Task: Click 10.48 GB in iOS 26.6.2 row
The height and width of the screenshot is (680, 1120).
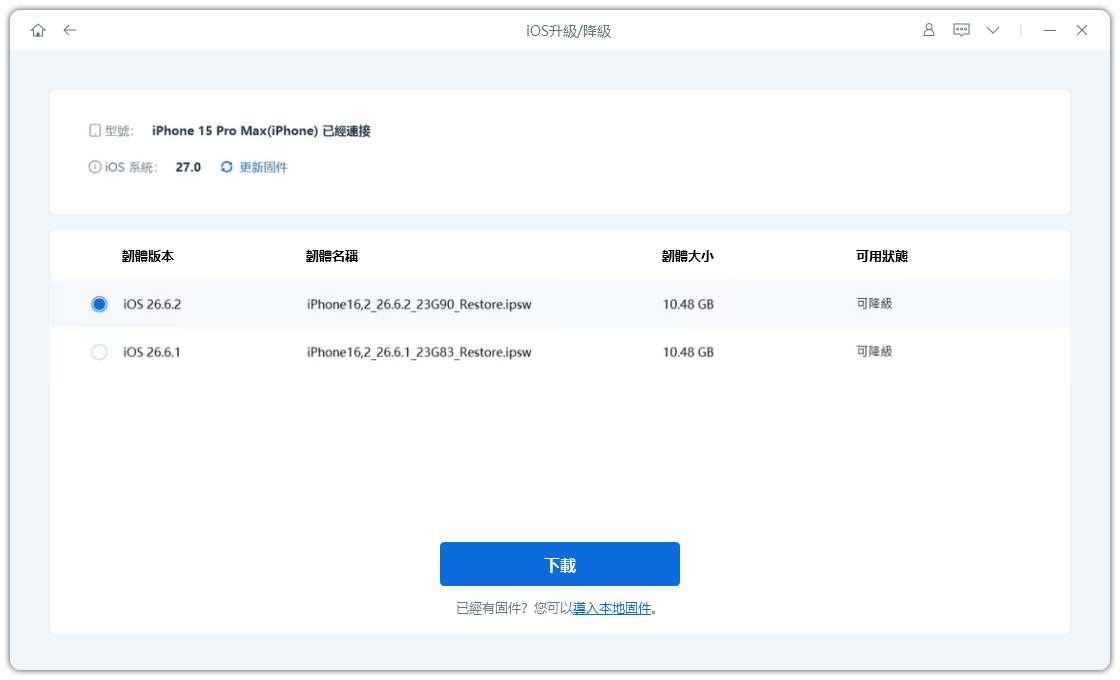Action: [x=688, y=304]
